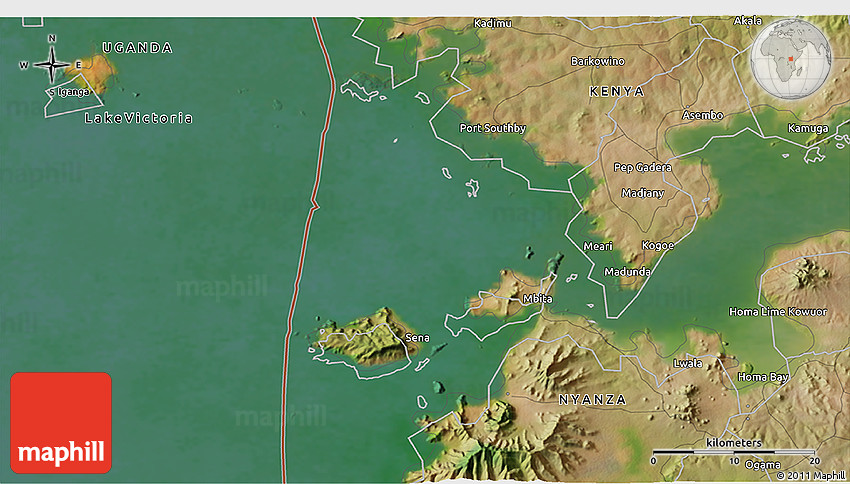The width and height of the screenshot is (850, 484).
Task: Select the Port Southby label
Action: click(x=492, y=128)
